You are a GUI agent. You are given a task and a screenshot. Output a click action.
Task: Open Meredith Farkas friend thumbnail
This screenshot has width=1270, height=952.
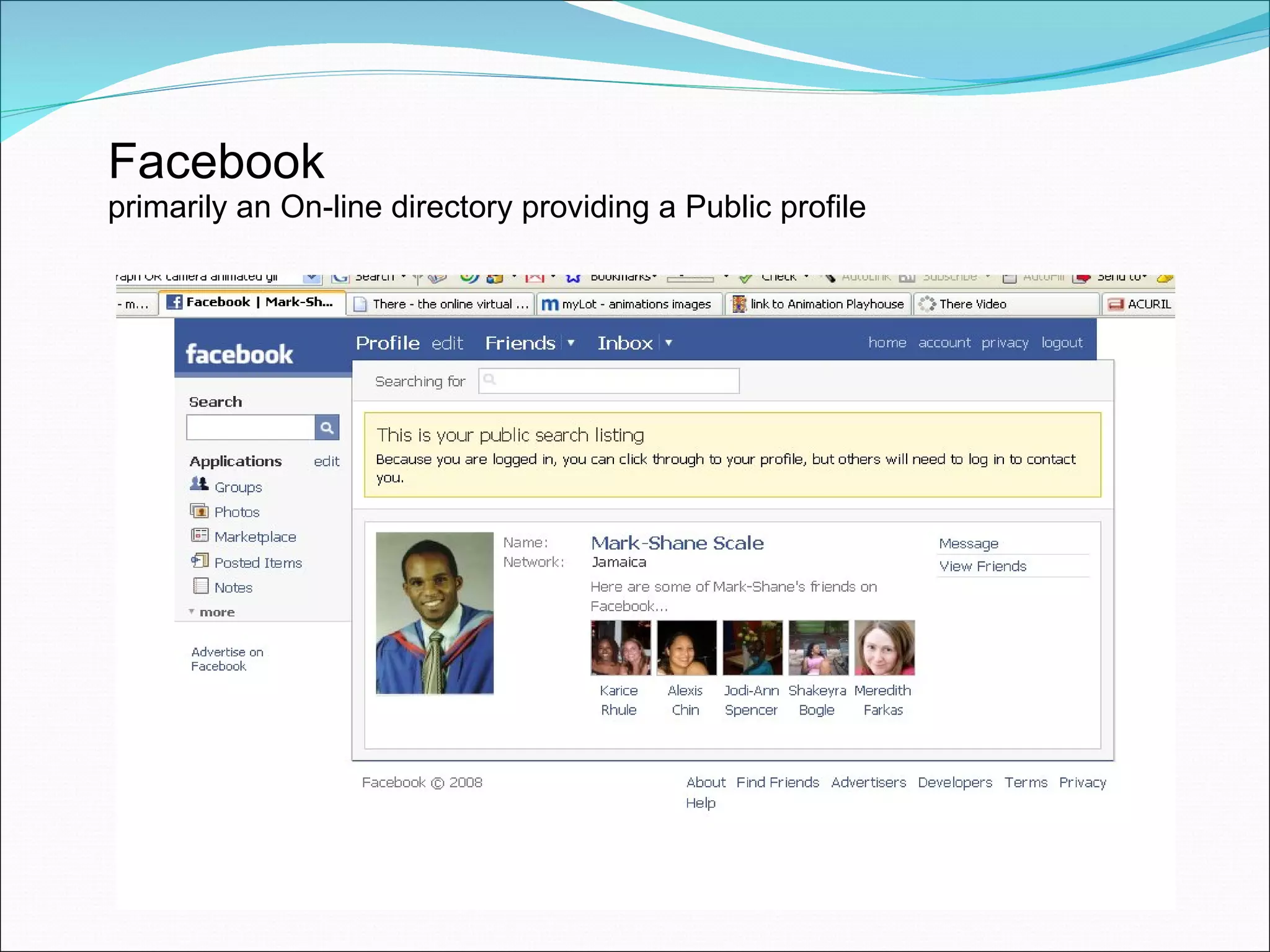coord(885,648)
